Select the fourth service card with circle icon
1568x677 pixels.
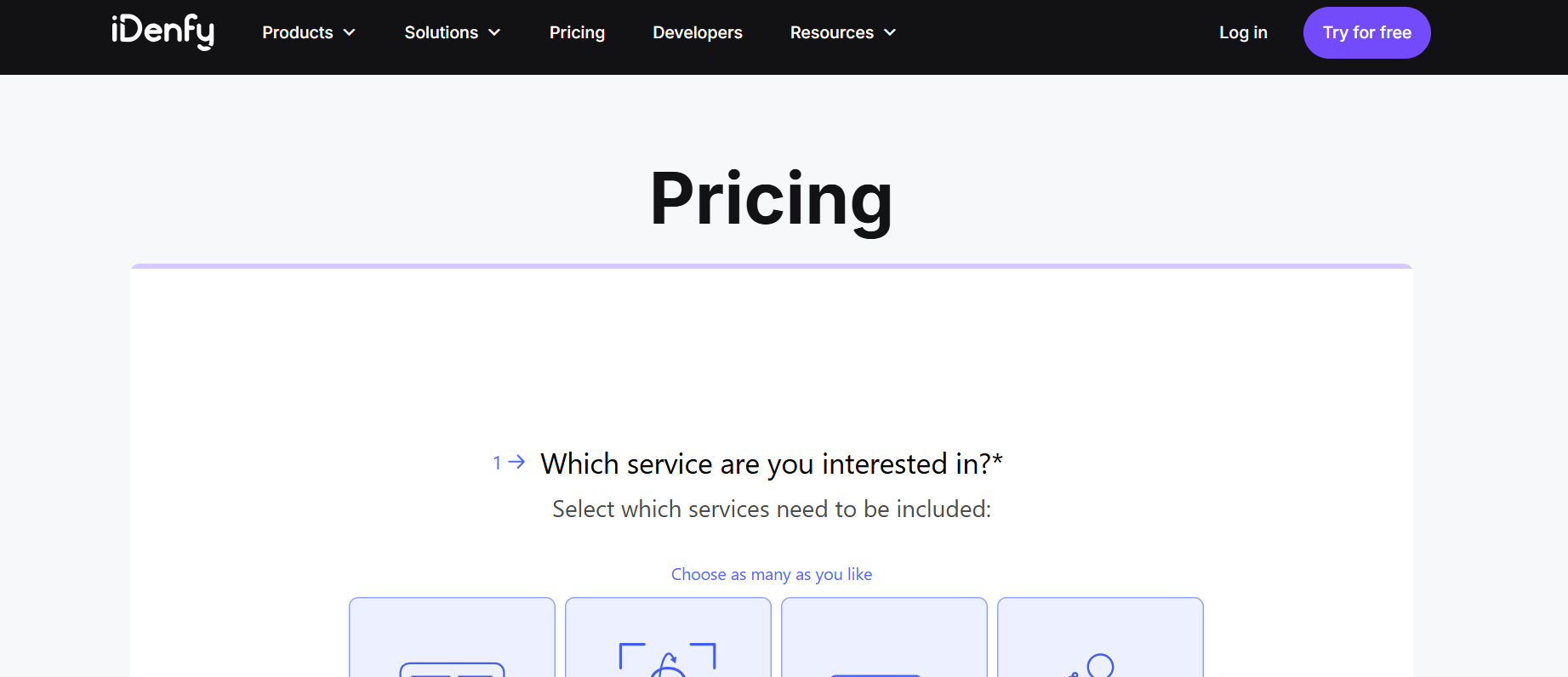coord(1100,638)
